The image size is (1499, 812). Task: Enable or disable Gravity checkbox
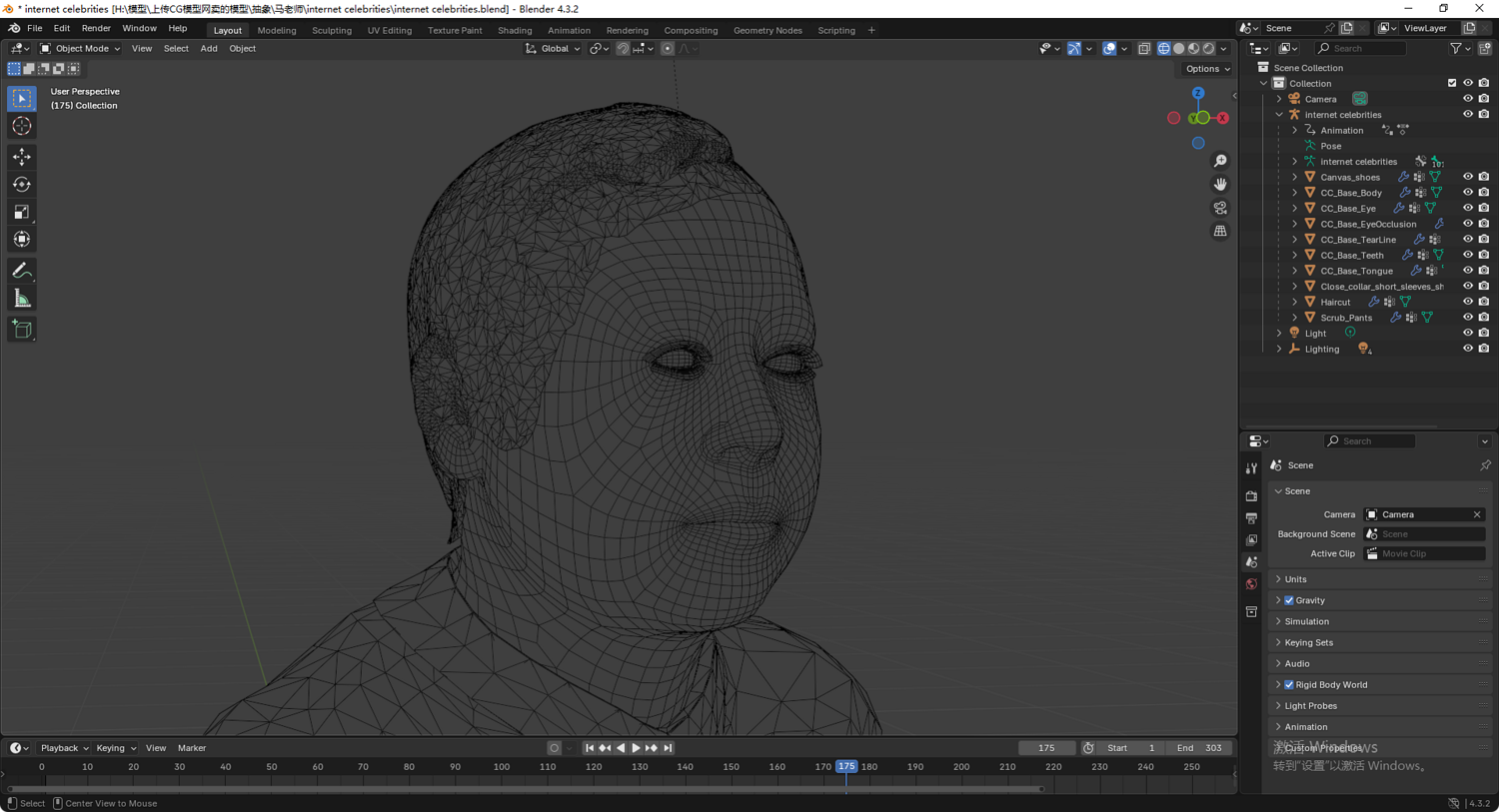pyautogui.click(x=1289, y=600)
